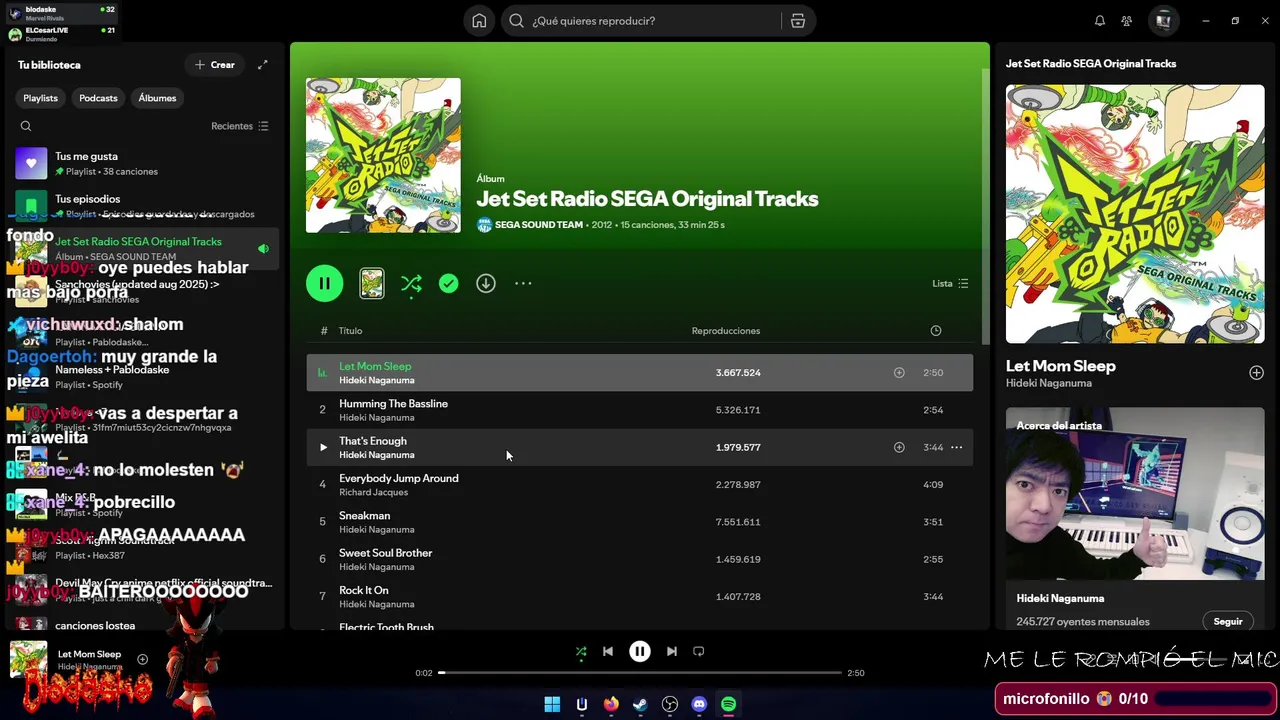Open Spotify taskbar icon

(729, 705)
